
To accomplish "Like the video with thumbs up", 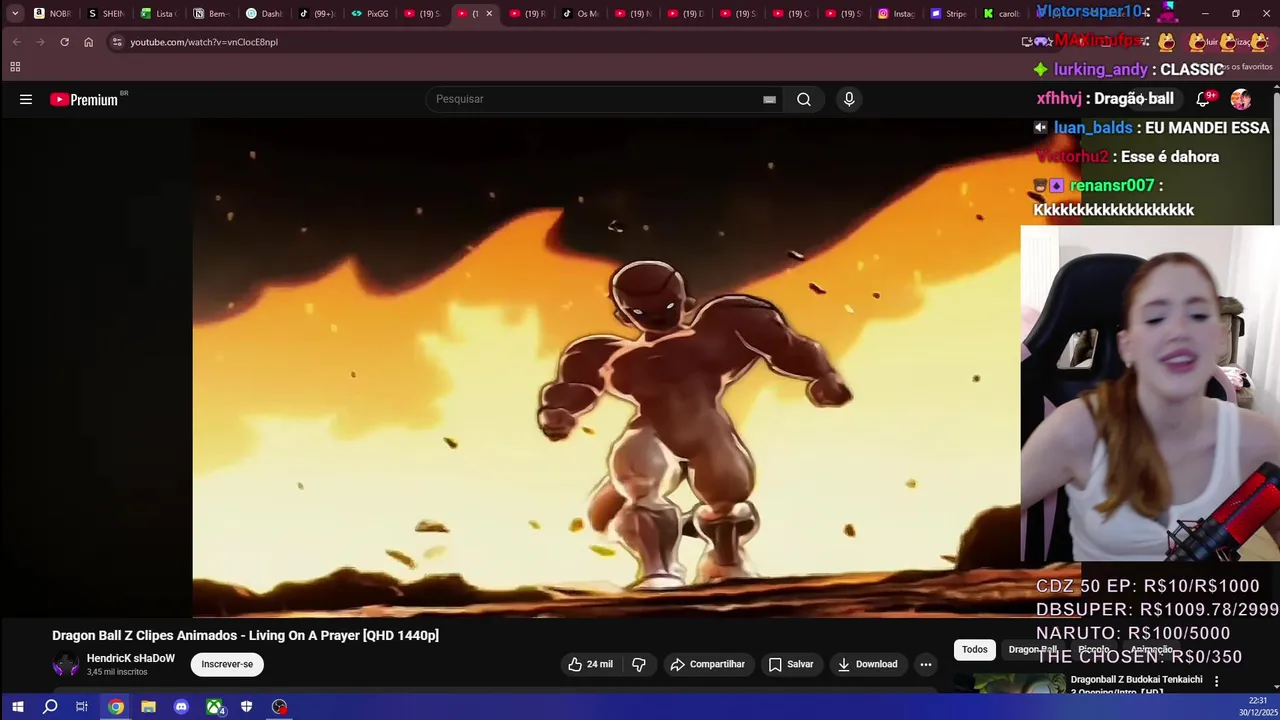I will tap(591, 664).
